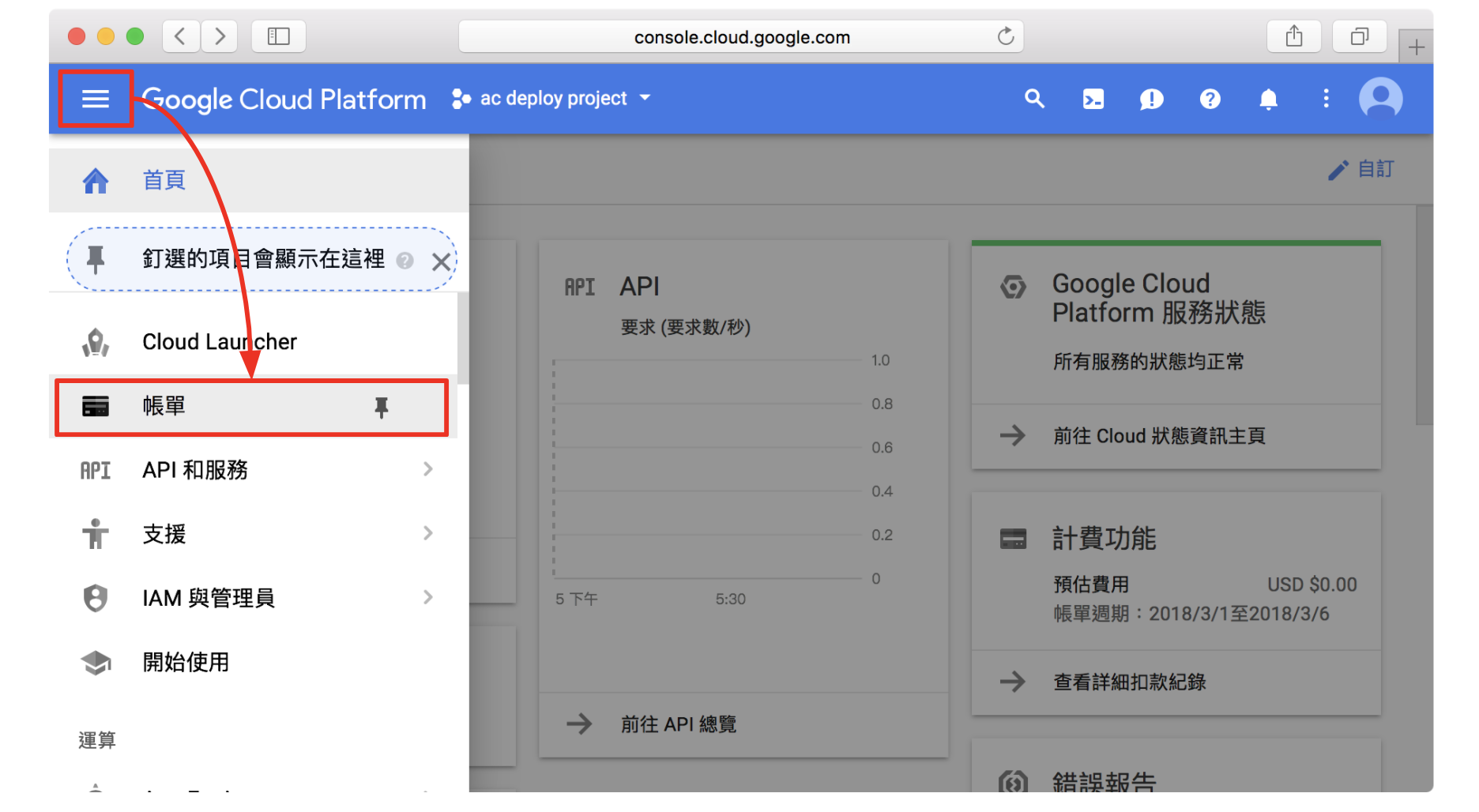Click the billing credit card icon in sidebar
The image size is (1479, 812).
pyautogui.click(x=96, y=407)
